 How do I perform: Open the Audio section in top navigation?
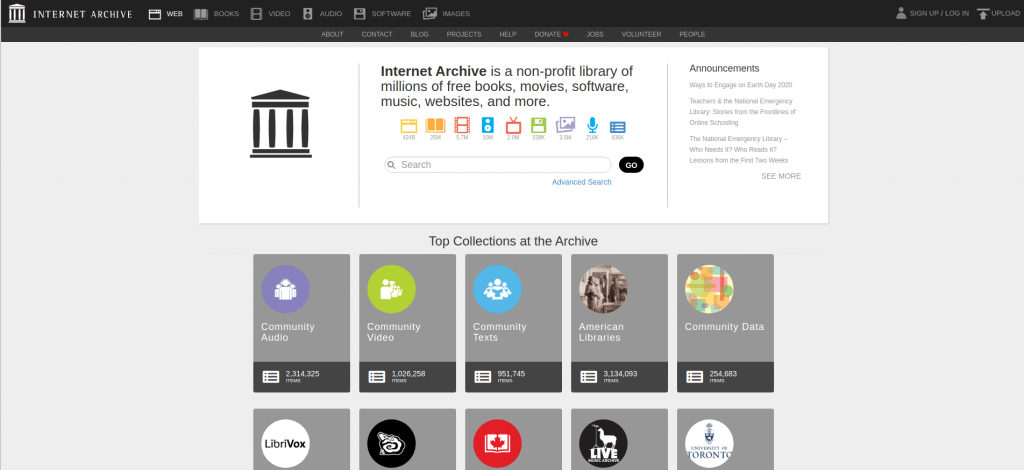click(x=322, y=14)
